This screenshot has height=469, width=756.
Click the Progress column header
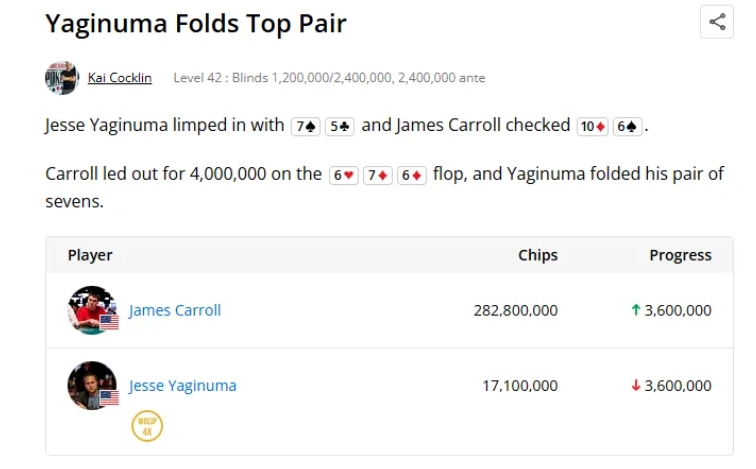point(680,255)
